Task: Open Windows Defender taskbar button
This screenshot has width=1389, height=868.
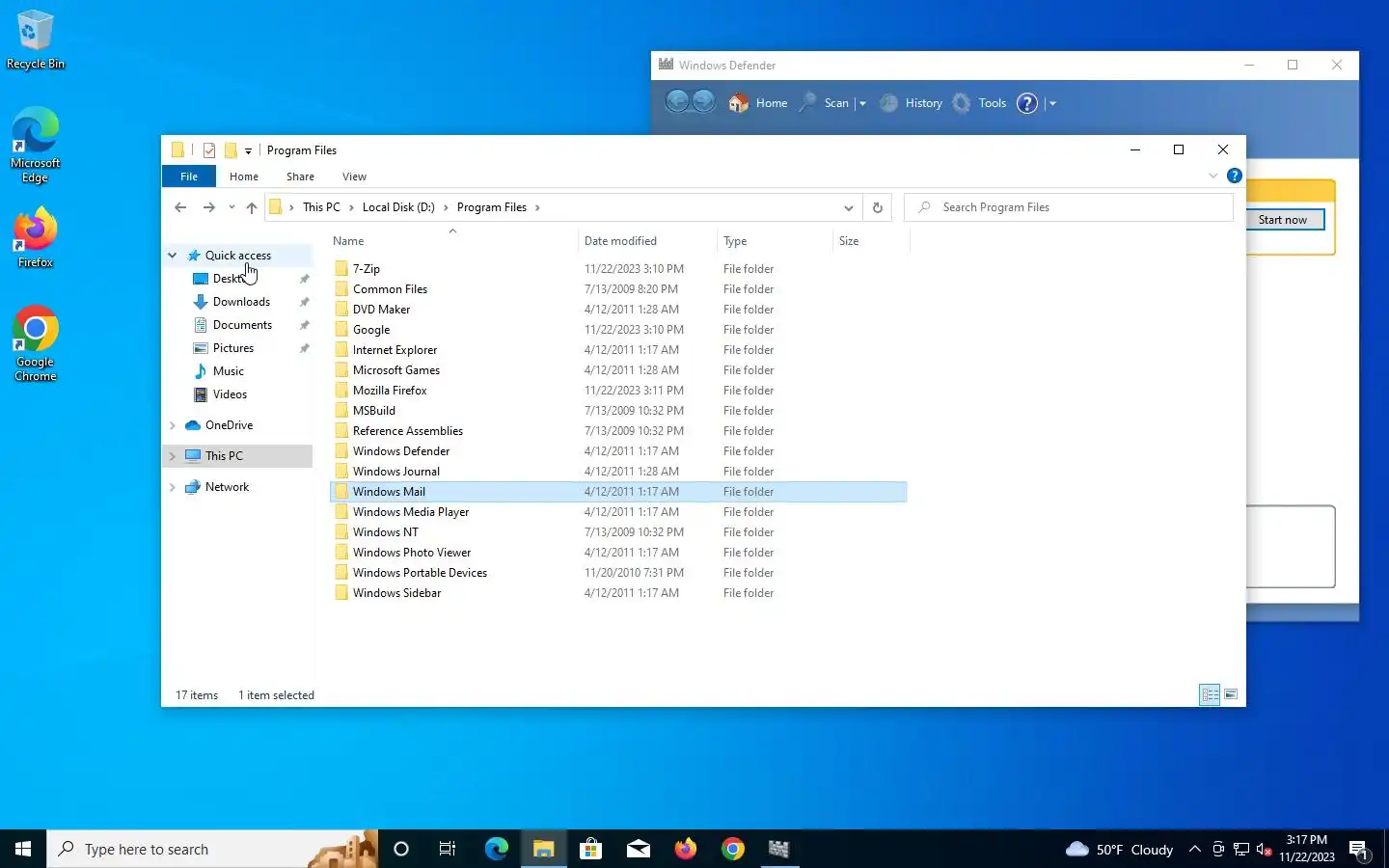Action: [778, 849]
